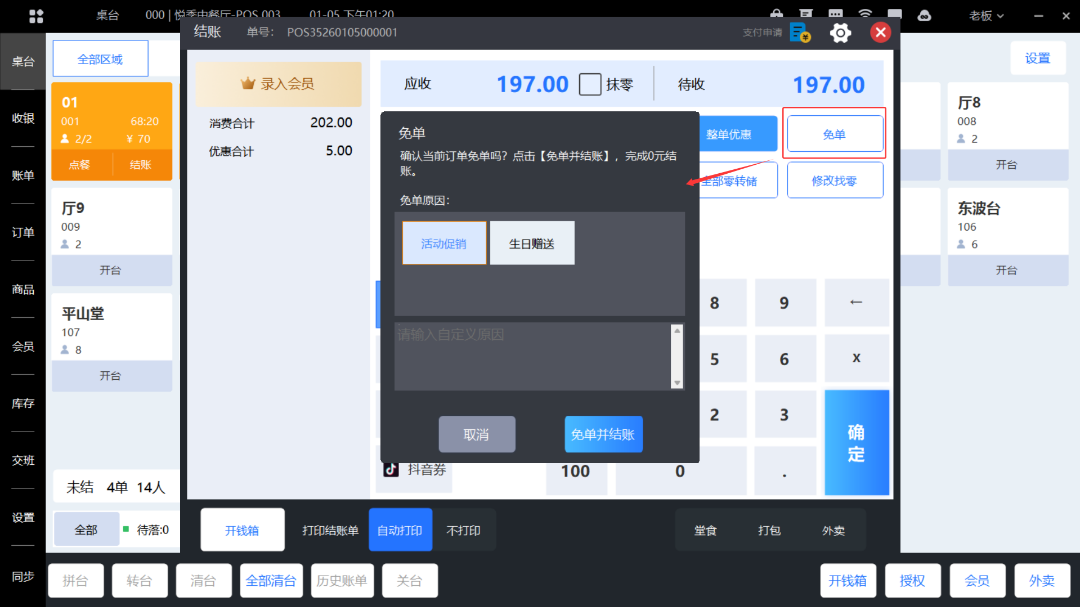Viewport: 1080px width, 607px height.
Task: Select 生日赠送 as the free-order reason
Action: [x=532, y=242]
